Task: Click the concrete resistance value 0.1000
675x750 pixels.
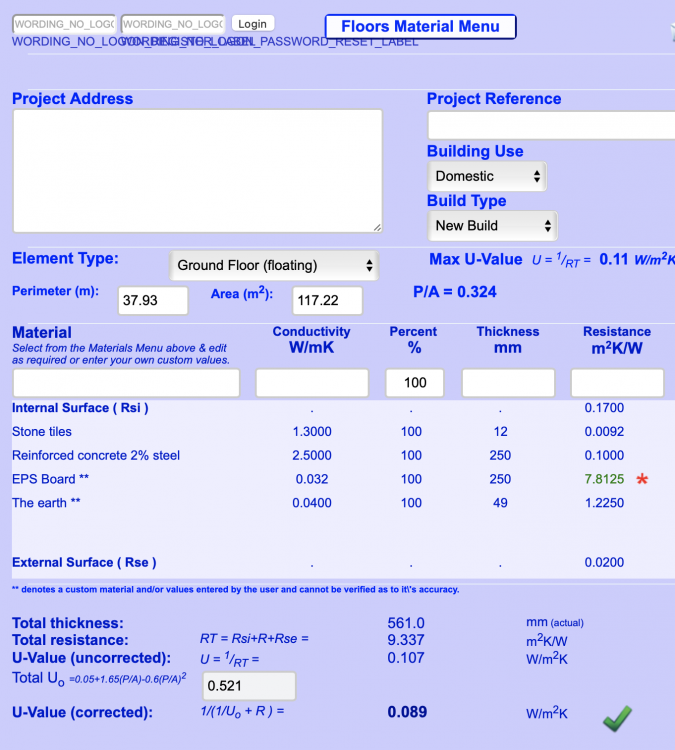Action: coord(604,455)
